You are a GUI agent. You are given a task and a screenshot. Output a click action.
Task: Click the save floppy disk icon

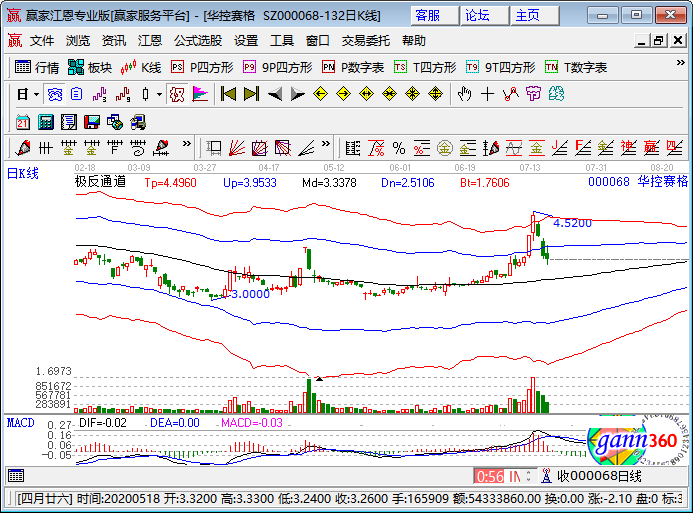click(x=92, y=122)
